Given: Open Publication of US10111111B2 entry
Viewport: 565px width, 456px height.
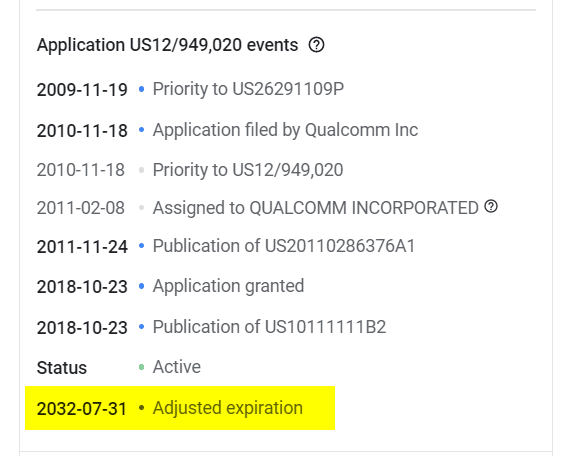Looking at the screenshot, I should [269, 327].
